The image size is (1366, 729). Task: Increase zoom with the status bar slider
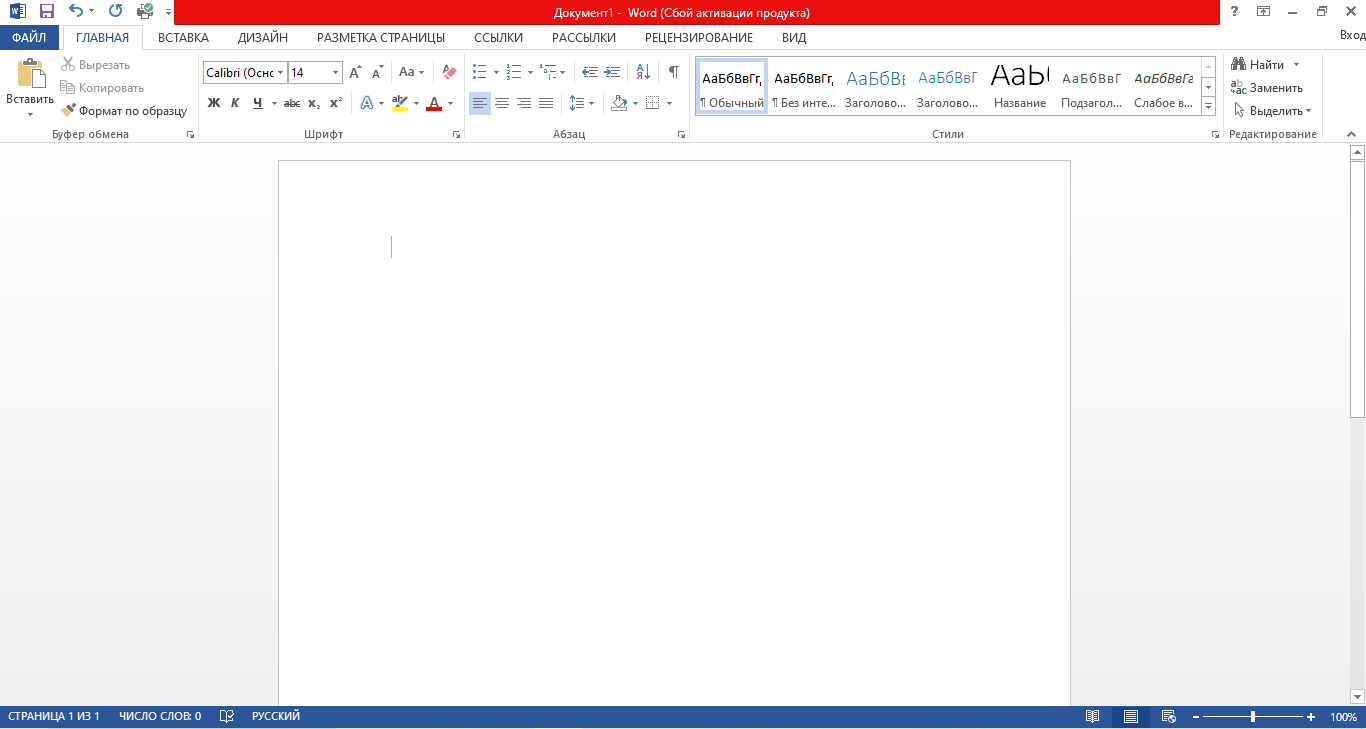(x=1311, y=716)
